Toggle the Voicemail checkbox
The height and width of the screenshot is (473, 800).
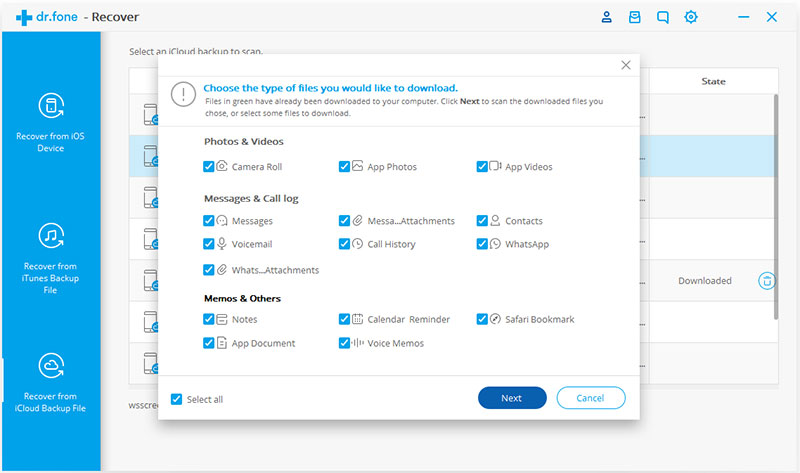point(208,244)
